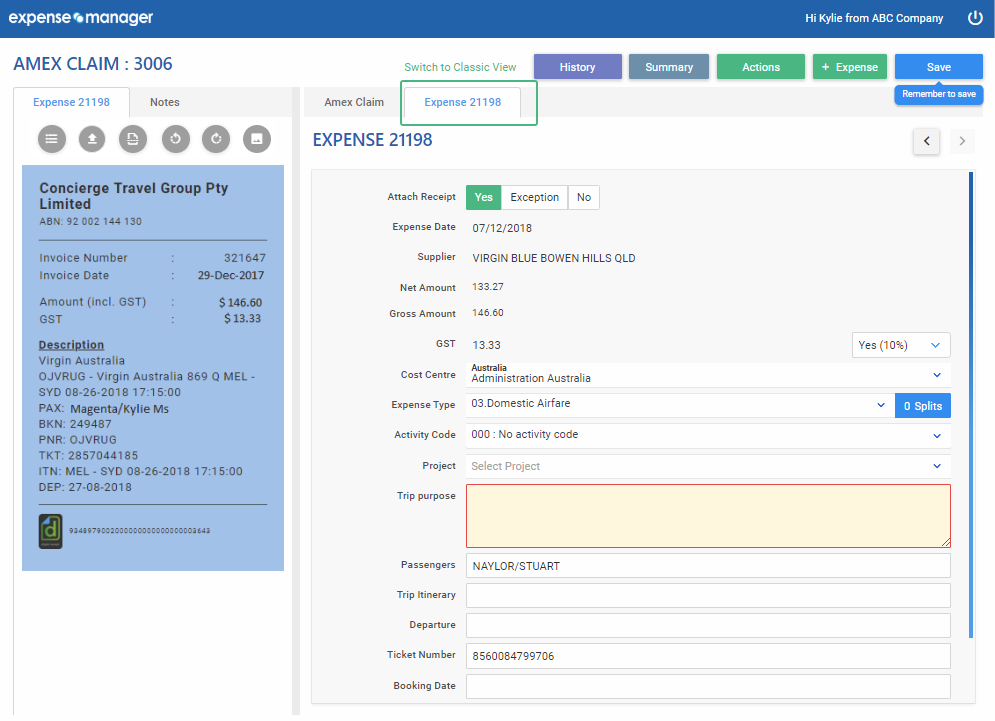Click the Booking Date input field
This screenshot has width=995, height=721.
click(708, 686)
